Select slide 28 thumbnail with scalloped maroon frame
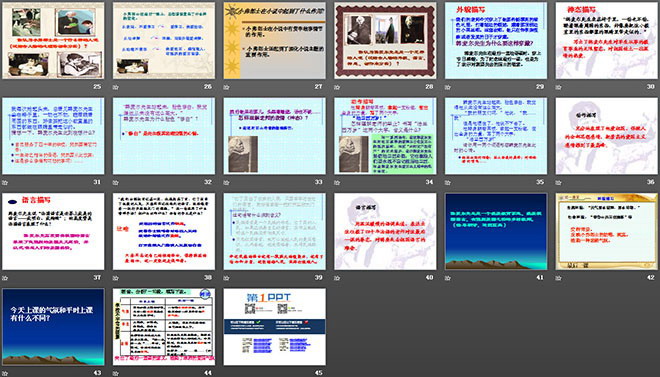 coord(385,40)
